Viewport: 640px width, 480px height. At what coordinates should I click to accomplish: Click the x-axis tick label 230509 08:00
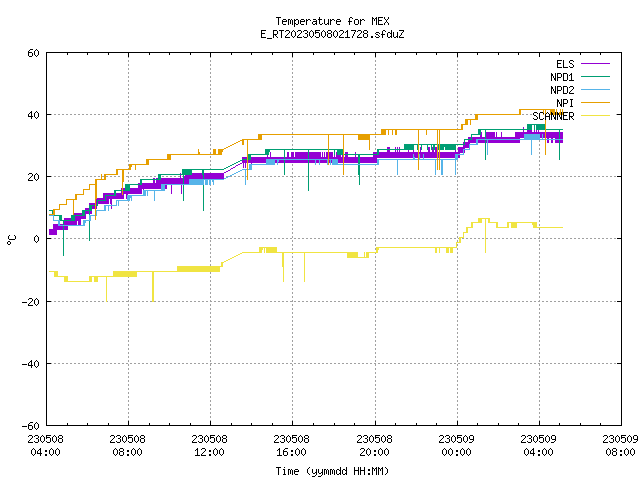[620, 446]
